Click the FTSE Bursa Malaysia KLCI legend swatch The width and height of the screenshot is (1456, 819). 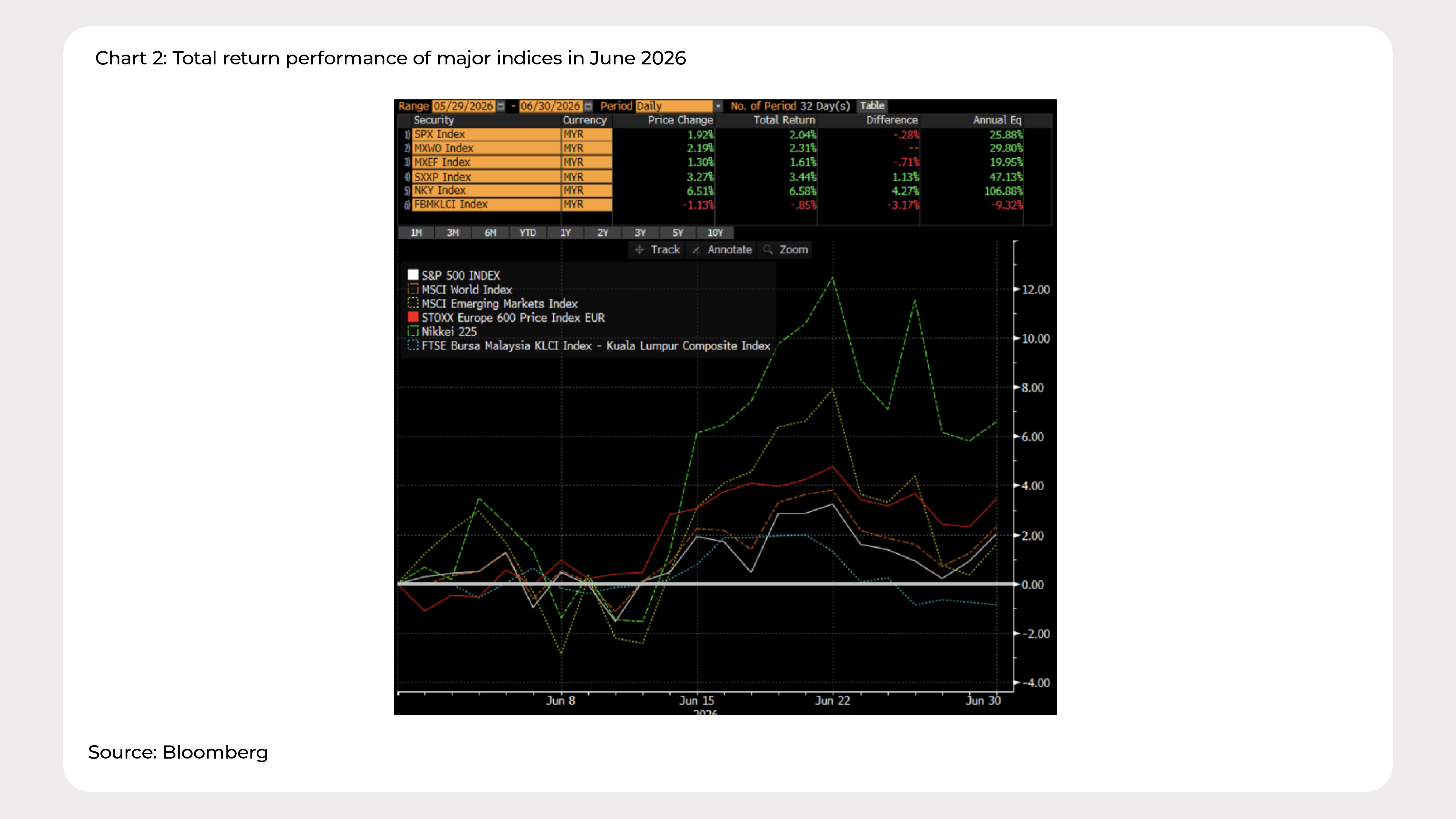(x=413, y=345)
